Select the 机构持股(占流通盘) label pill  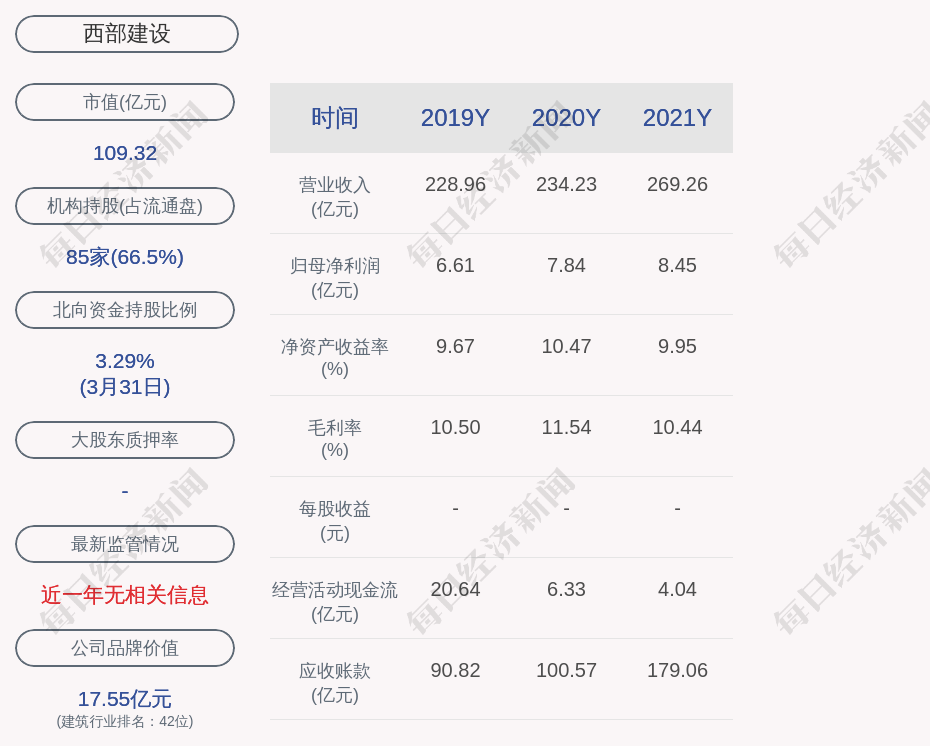[x=125, y=206]
